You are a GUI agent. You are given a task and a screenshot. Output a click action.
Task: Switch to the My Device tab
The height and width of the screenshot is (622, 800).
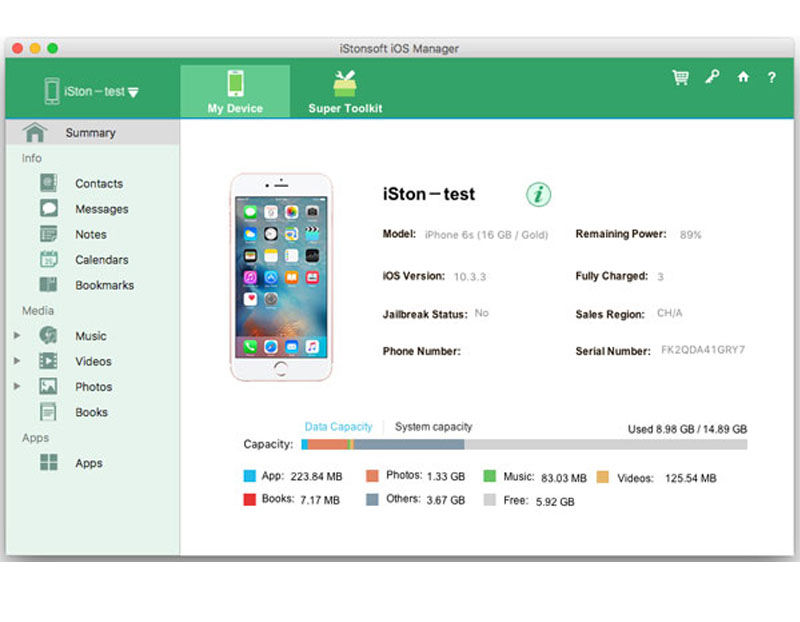click(235, 91)
